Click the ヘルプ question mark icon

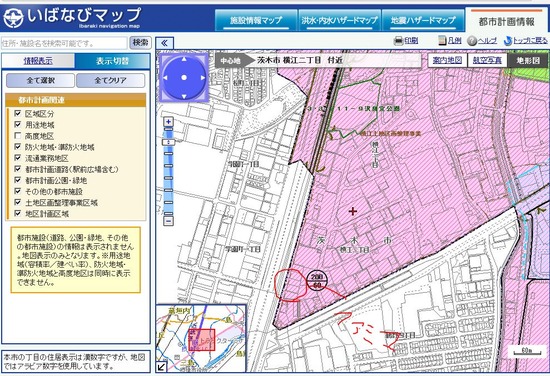click(472, 41)
